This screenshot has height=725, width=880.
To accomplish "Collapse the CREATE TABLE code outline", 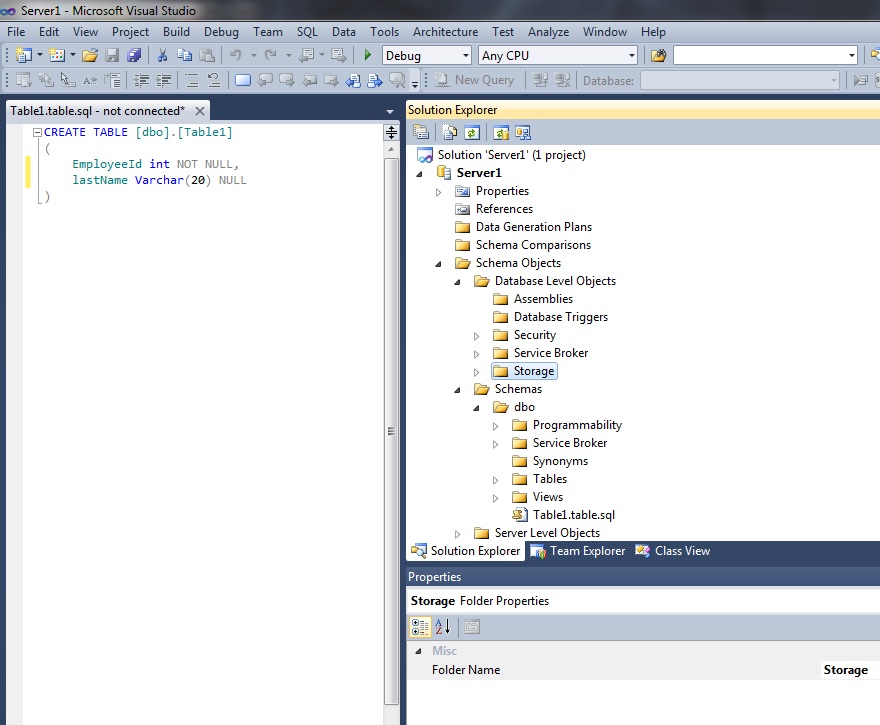I will click(37, 132).
